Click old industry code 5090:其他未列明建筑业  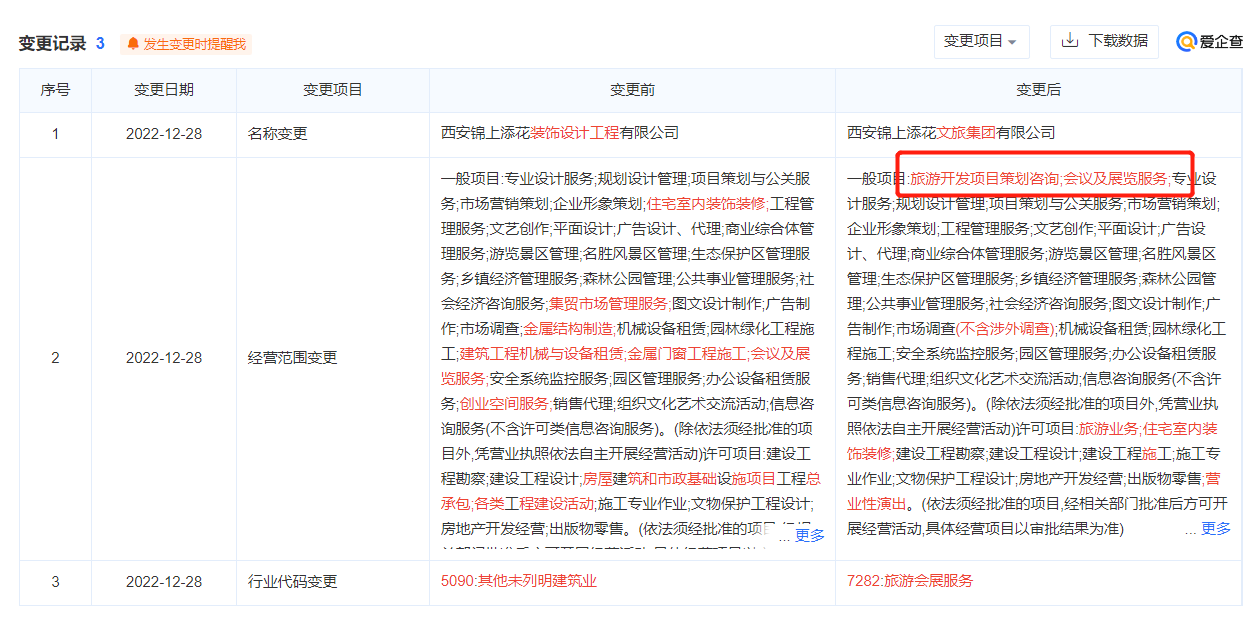519,581
